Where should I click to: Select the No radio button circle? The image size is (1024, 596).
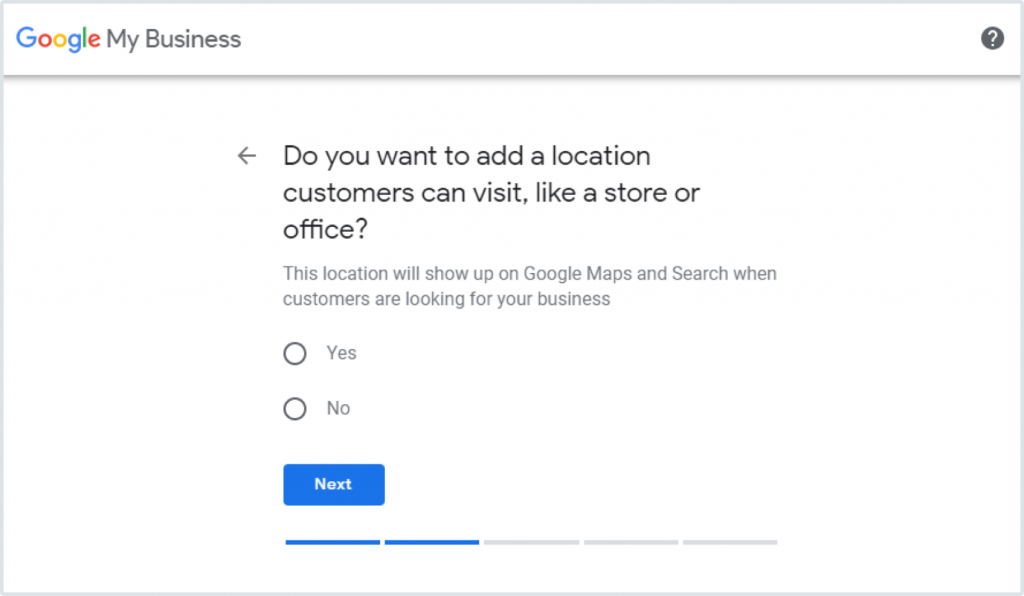(x=295, y=409)
